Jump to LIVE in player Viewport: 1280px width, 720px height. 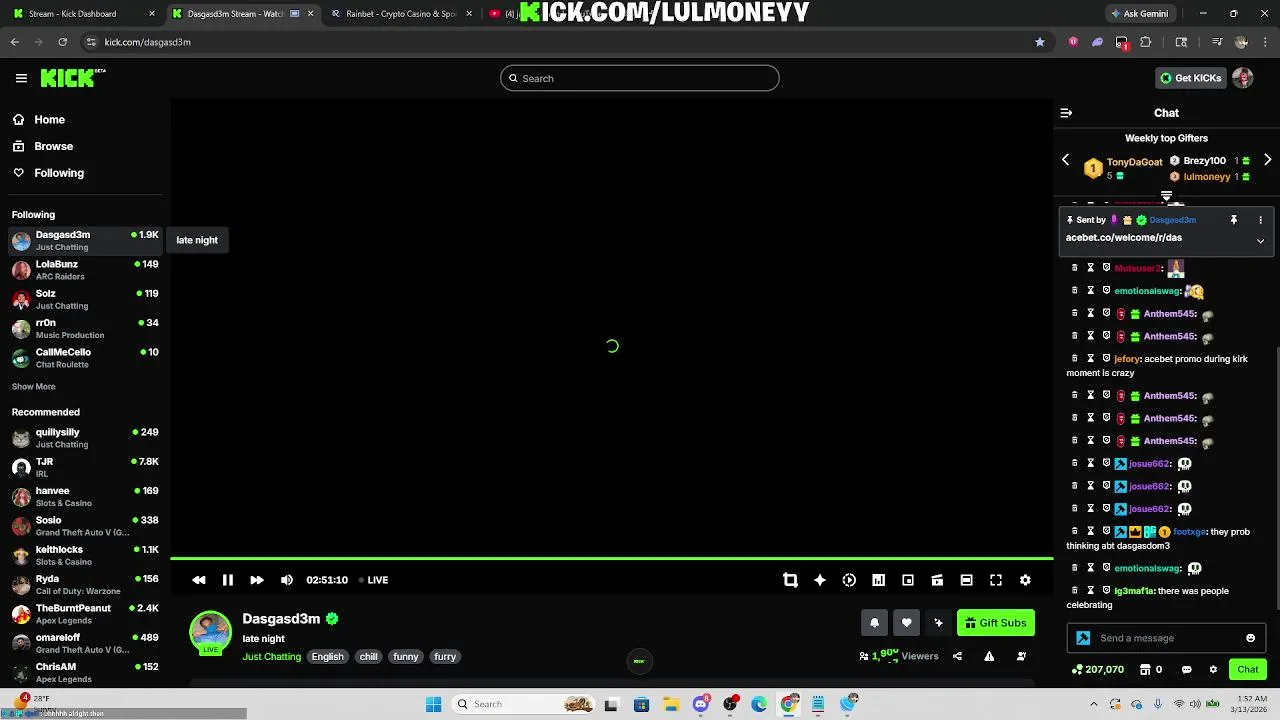(374, 580)
